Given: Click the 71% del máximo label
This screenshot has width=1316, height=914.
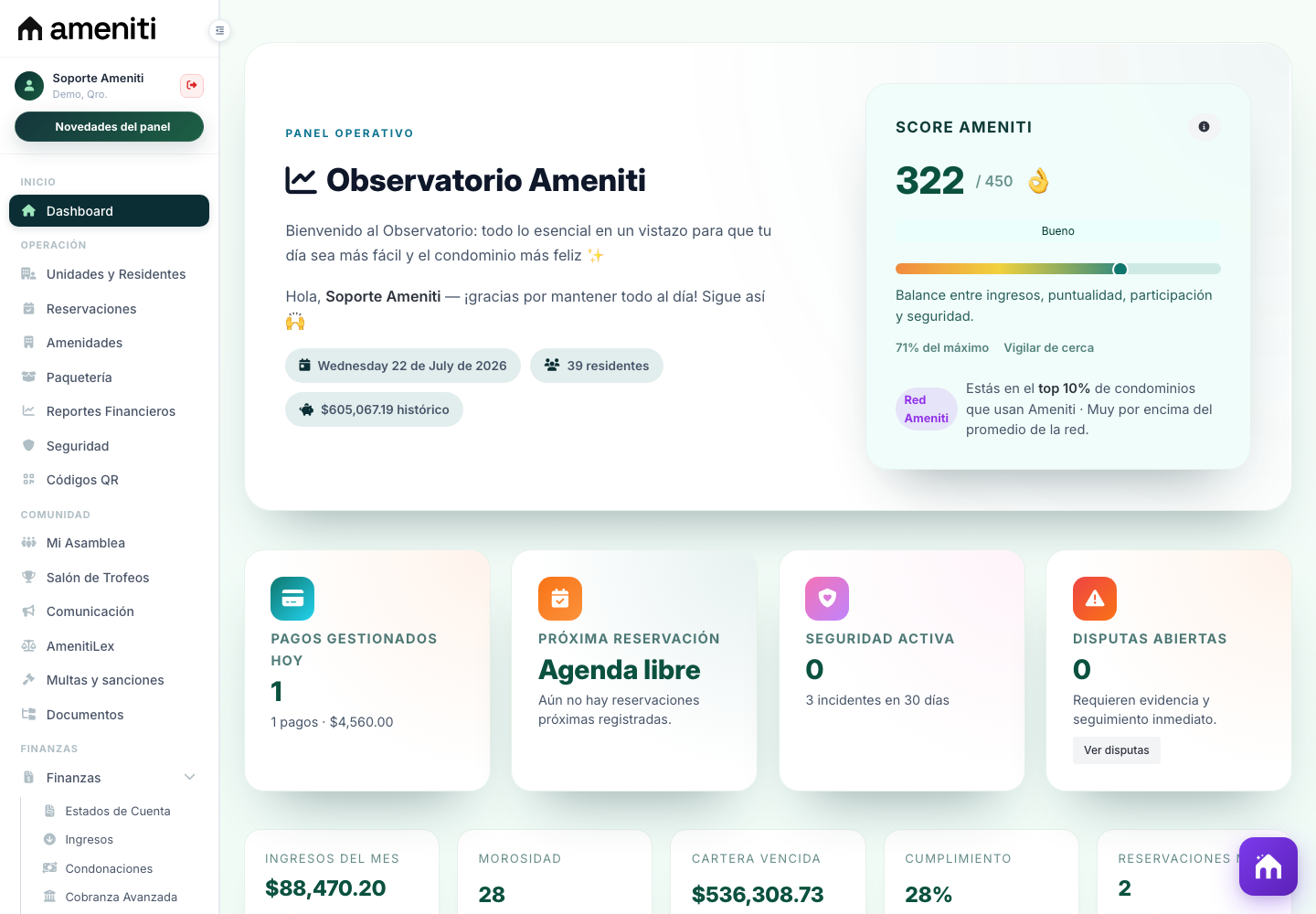Looking at the screenshot, I should click(942, 347).
